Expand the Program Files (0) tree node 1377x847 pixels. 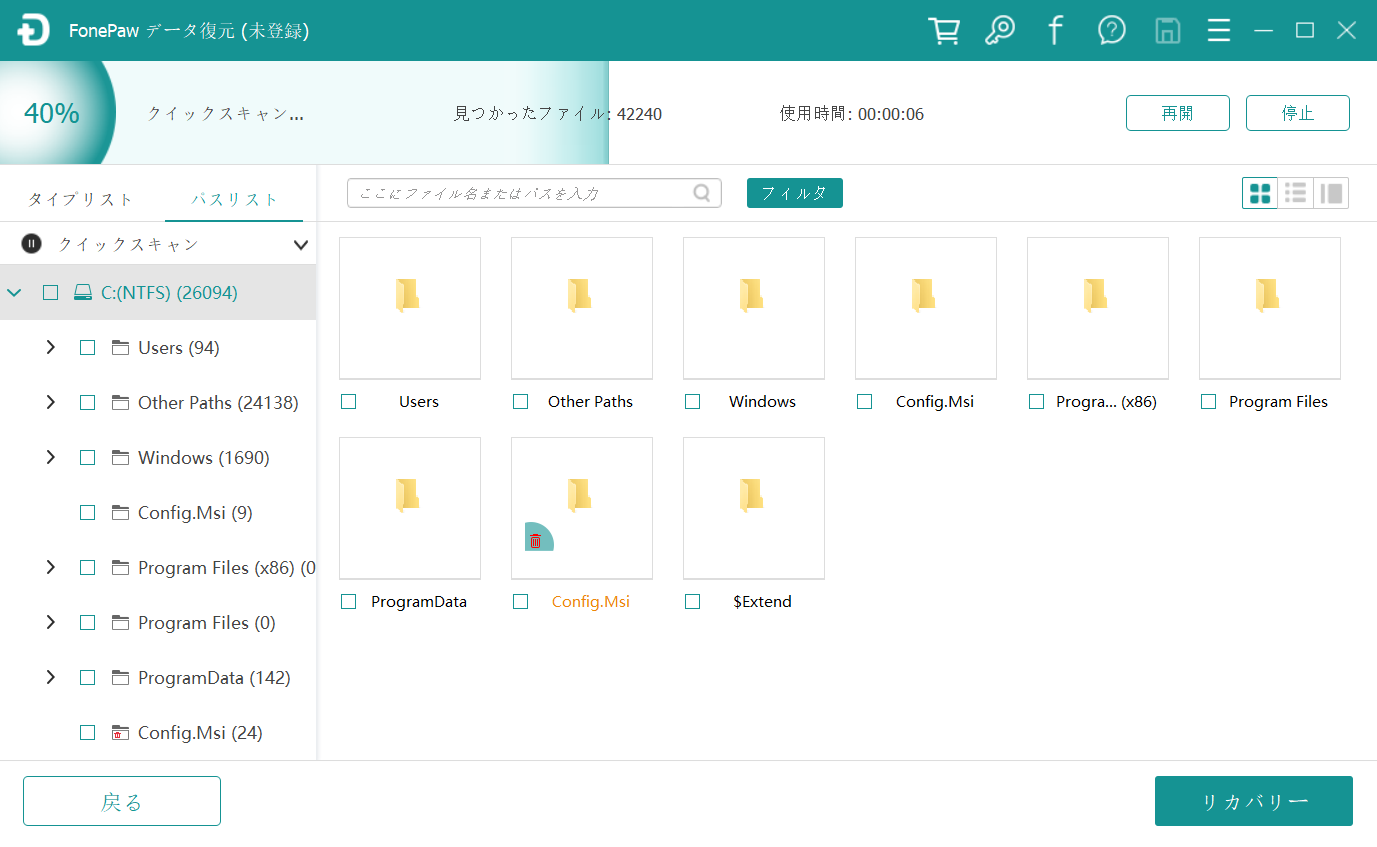(50, 623)
